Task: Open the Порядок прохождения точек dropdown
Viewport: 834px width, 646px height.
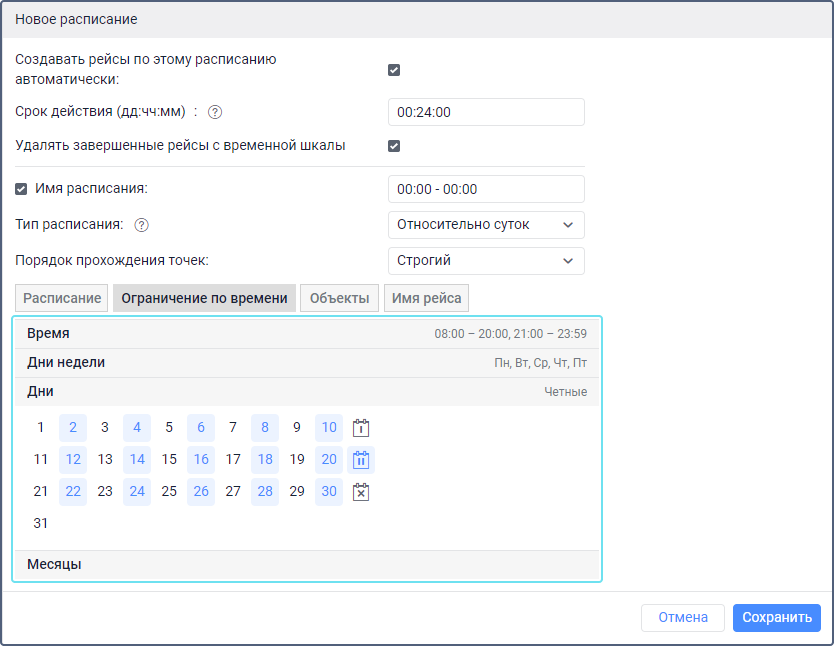Action: coord(485,261)
